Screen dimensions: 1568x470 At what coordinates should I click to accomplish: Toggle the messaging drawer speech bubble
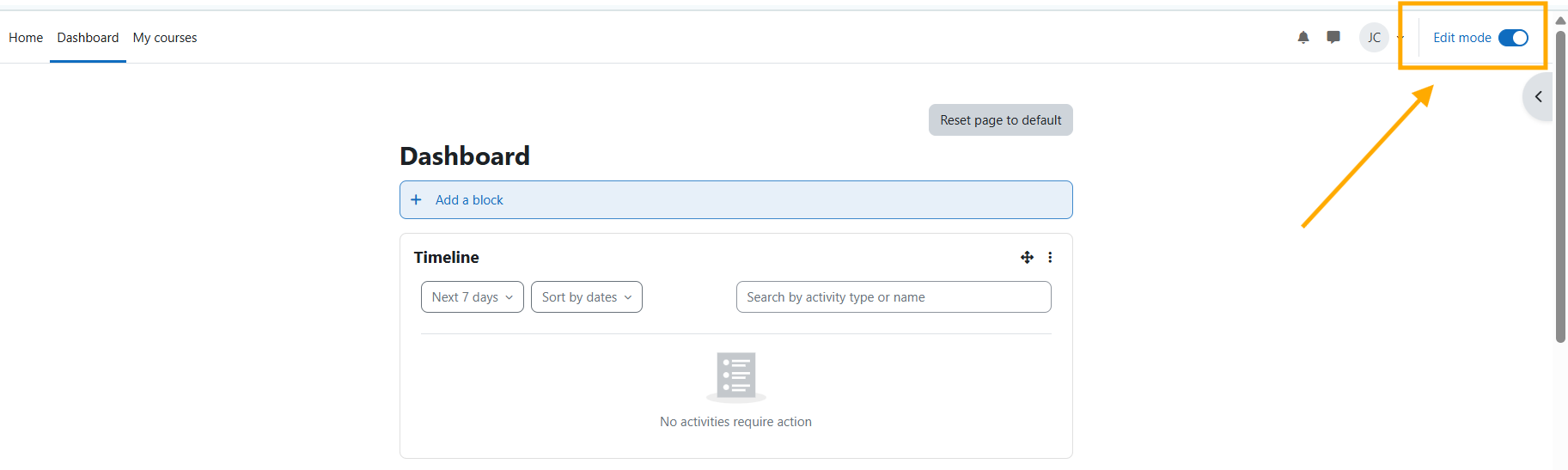point(1333,38)
